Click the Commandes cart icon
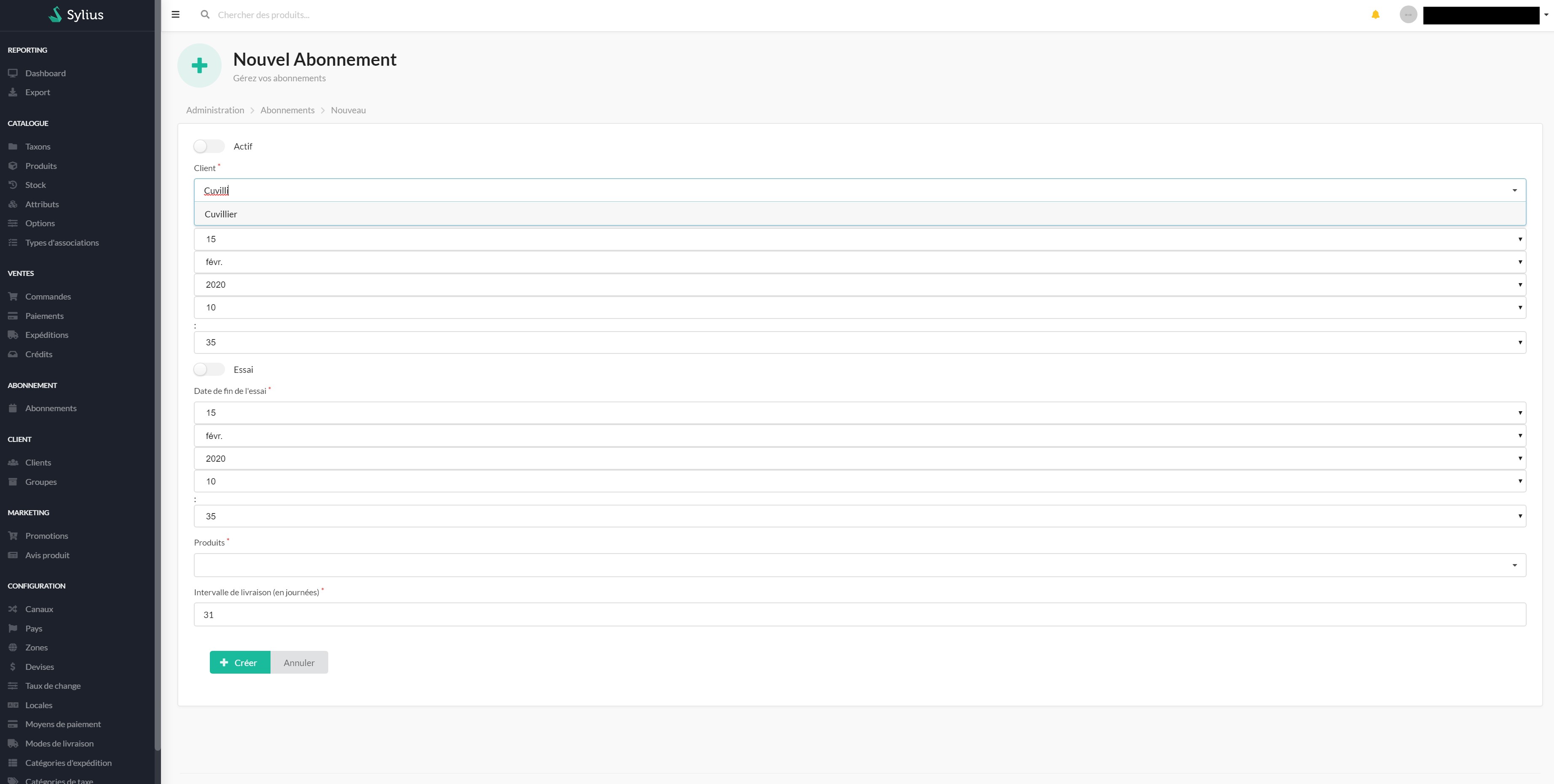Viewport: 1554px width, 784px height. pos(13,296)
